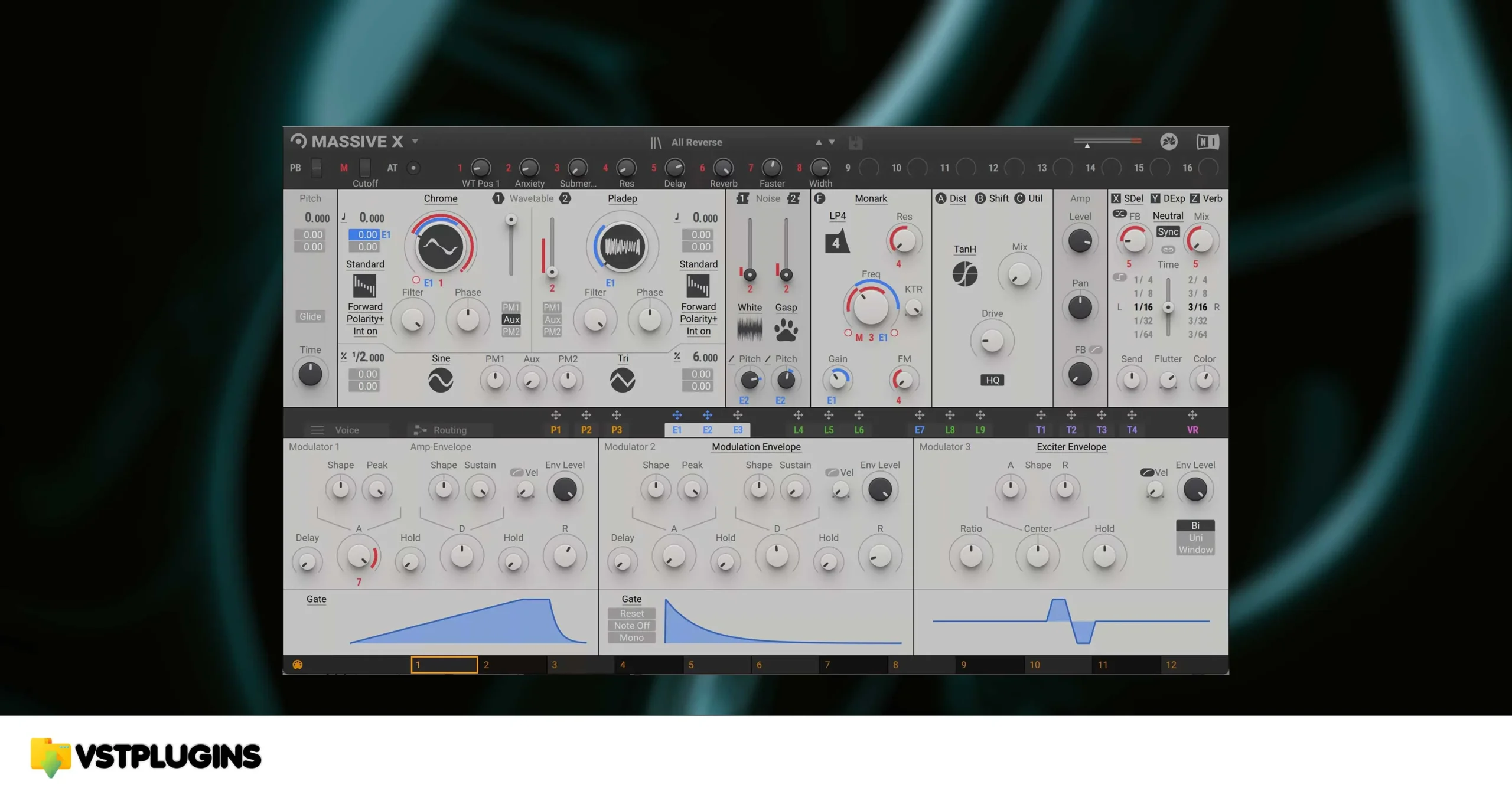Open the settings wheel icon near NI logo

point(1168,141)
